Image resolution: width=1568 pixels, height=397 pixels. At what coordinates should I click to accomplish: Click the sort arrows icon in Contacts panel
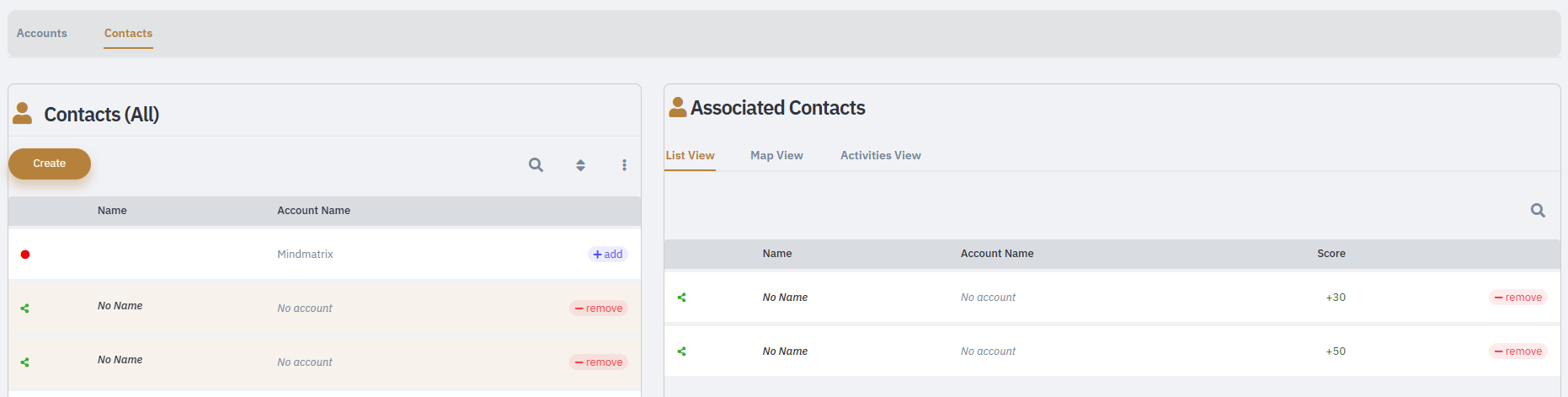point(580,165)
